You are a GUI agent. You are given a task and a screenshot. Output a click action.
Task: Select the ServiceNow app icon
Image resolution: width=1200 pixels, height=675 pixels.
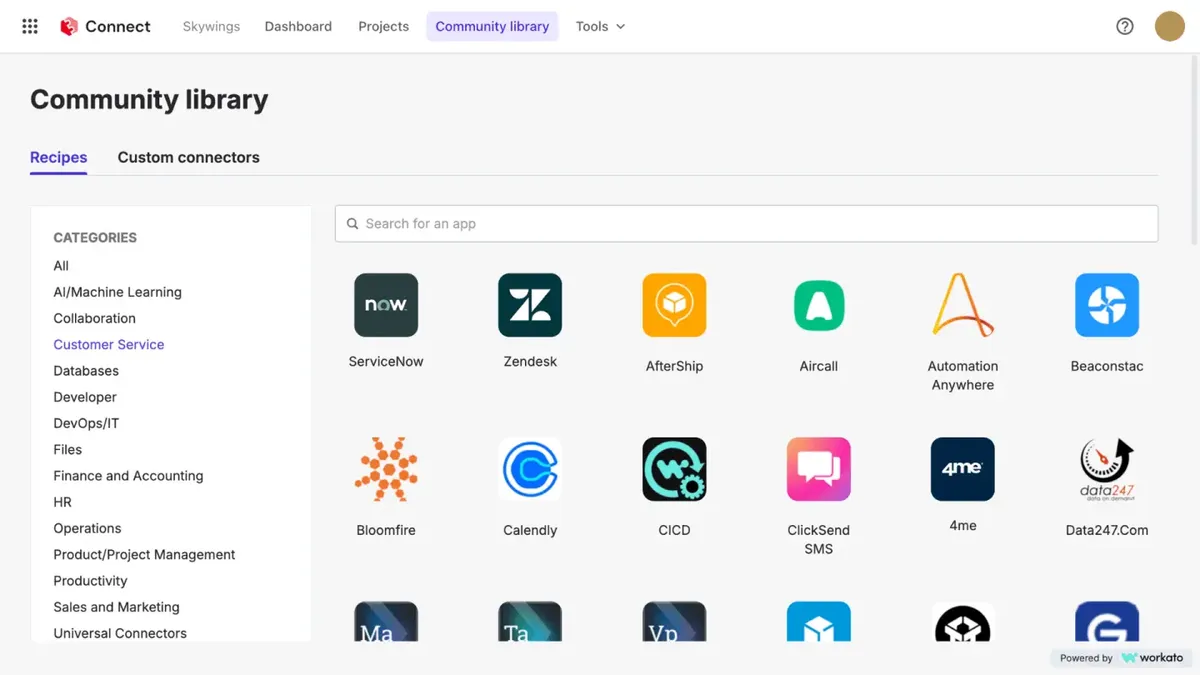coord(386,305)
